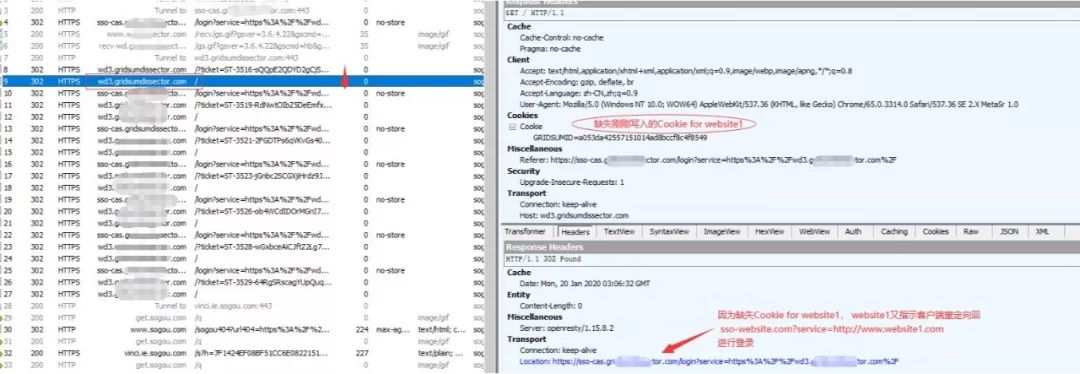The image size is (1080, 374).
Task: Select session 14 with ticket ST-3521
Action: pos(242,141)
